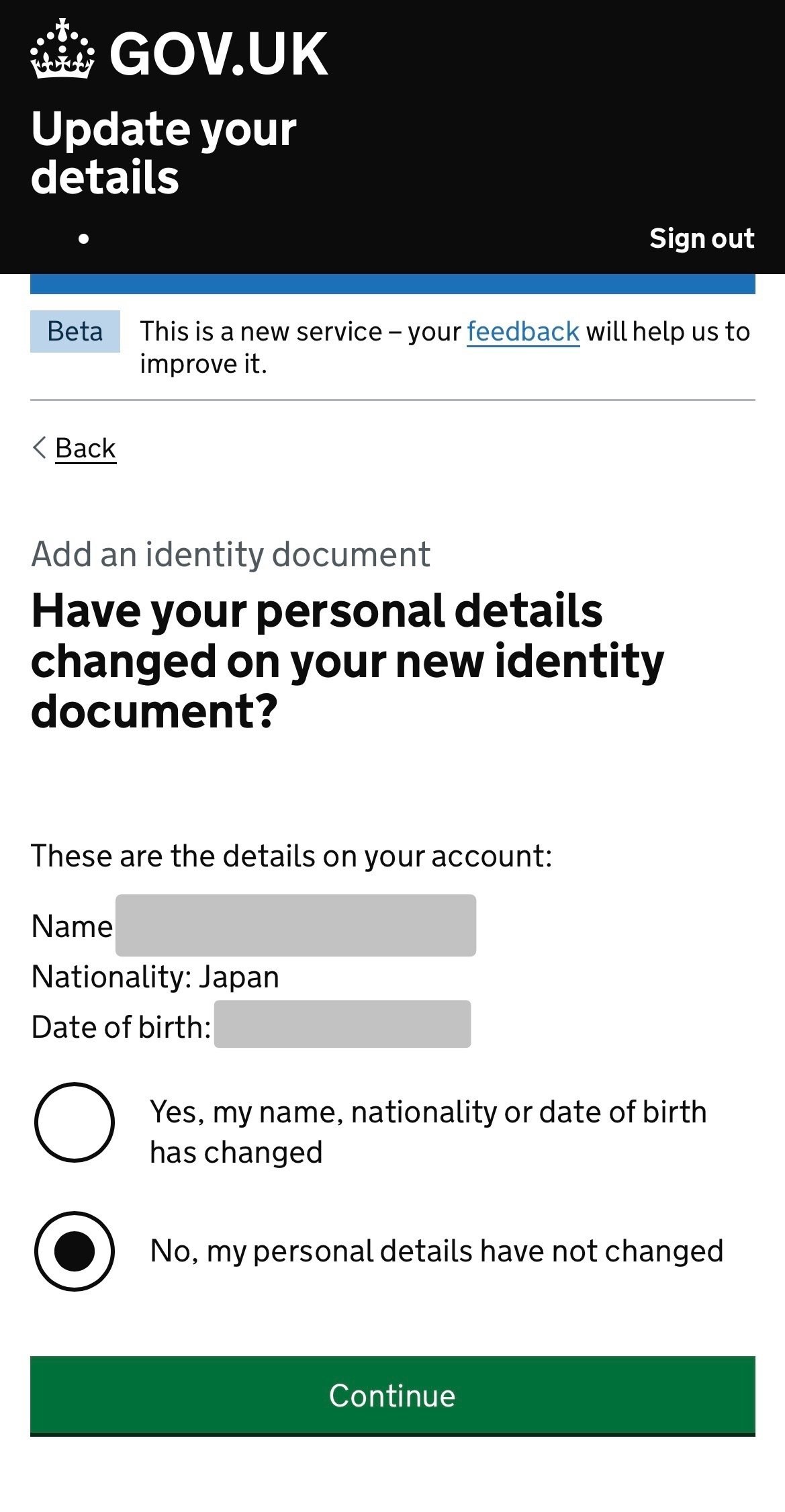Click the Back link arrow symbol
785x1512 pixels.
coord(40,447)
